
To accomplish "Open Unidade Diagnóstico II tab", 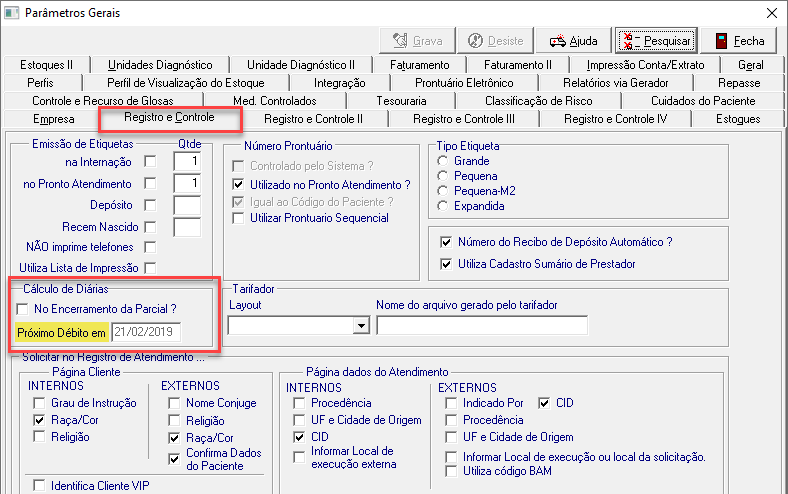I will point(301,65).
